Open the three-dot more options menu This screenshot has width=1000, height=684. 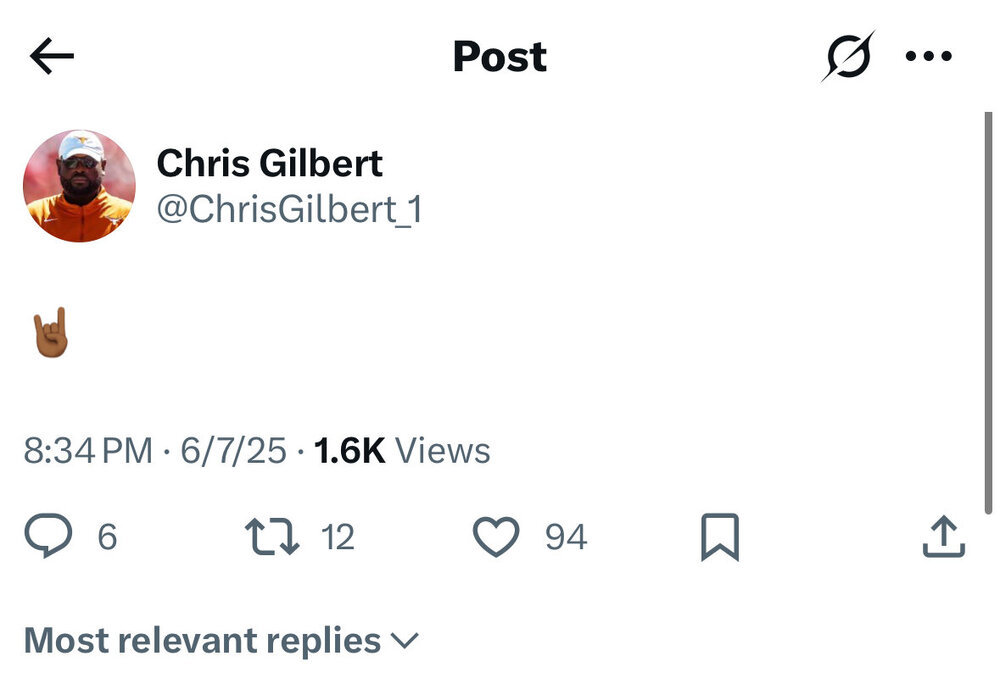(x=929, y=57)
